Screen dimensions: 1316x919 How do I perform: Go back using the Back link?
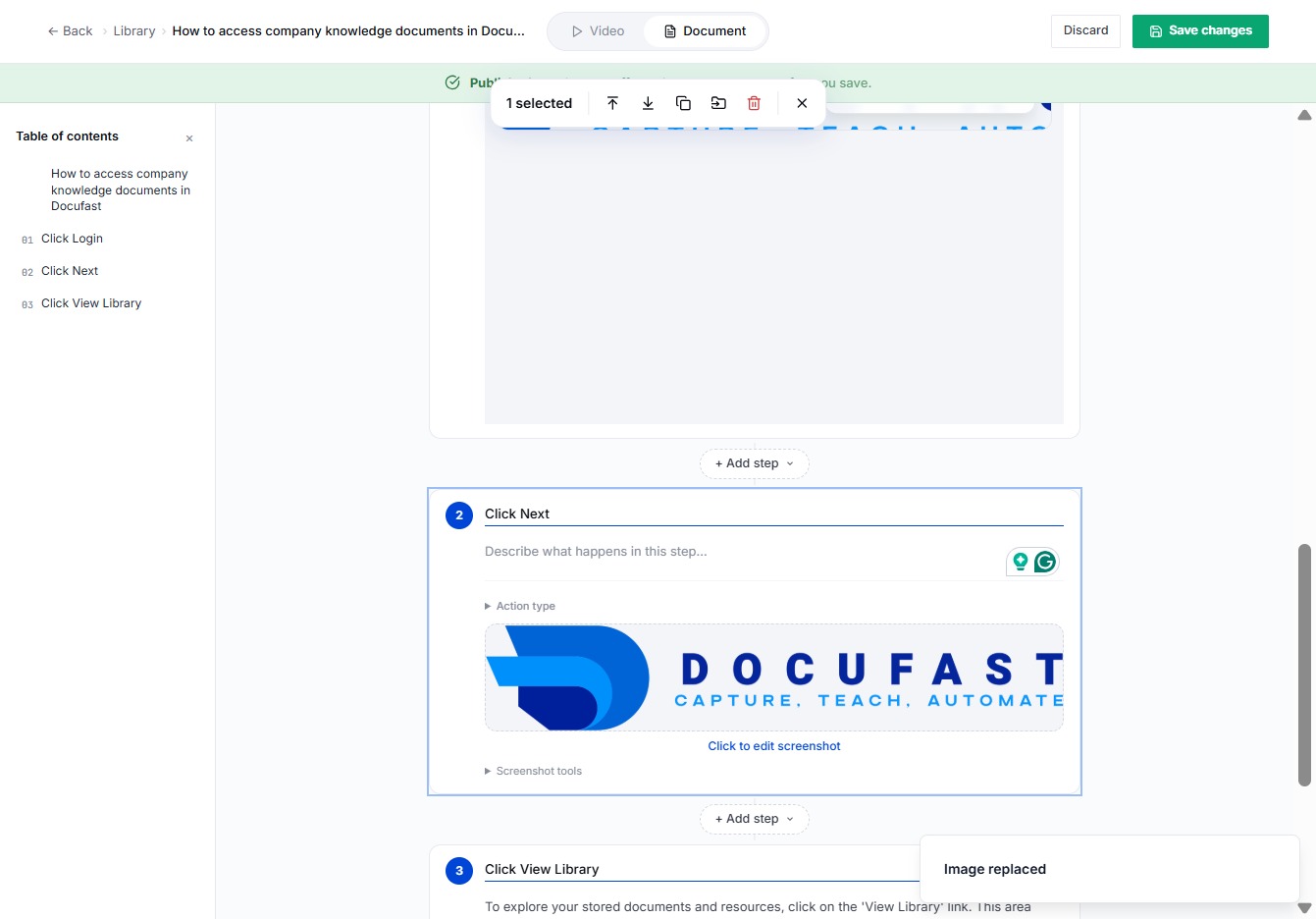70,31
